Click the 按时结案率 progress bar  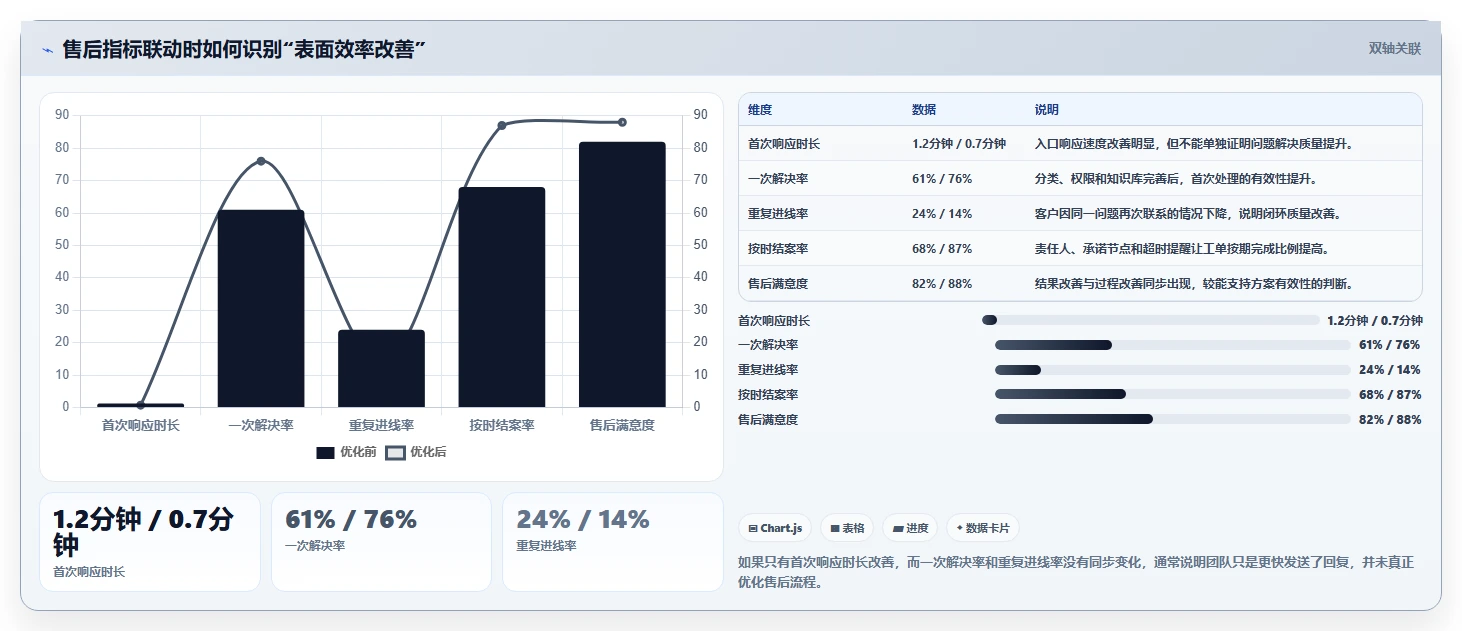(x=1172, y=395)
